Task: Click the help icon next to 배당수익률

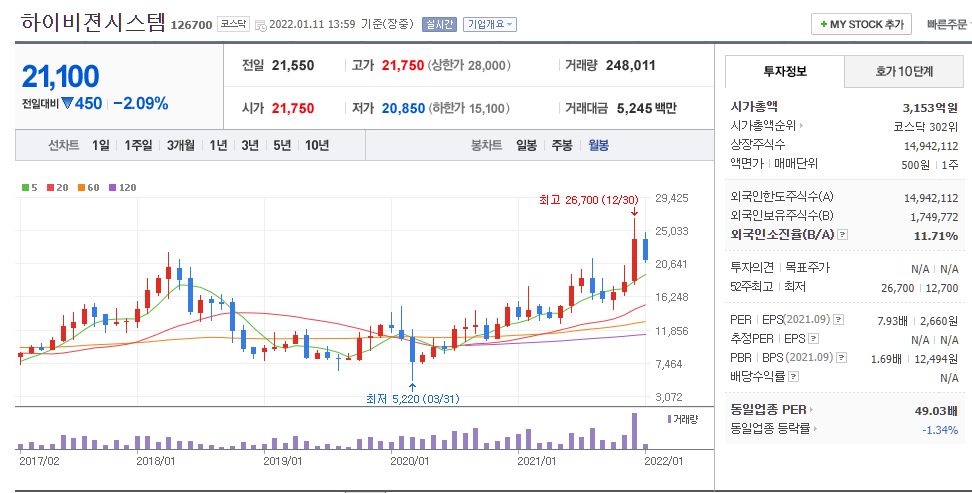Action: (793, 376)
